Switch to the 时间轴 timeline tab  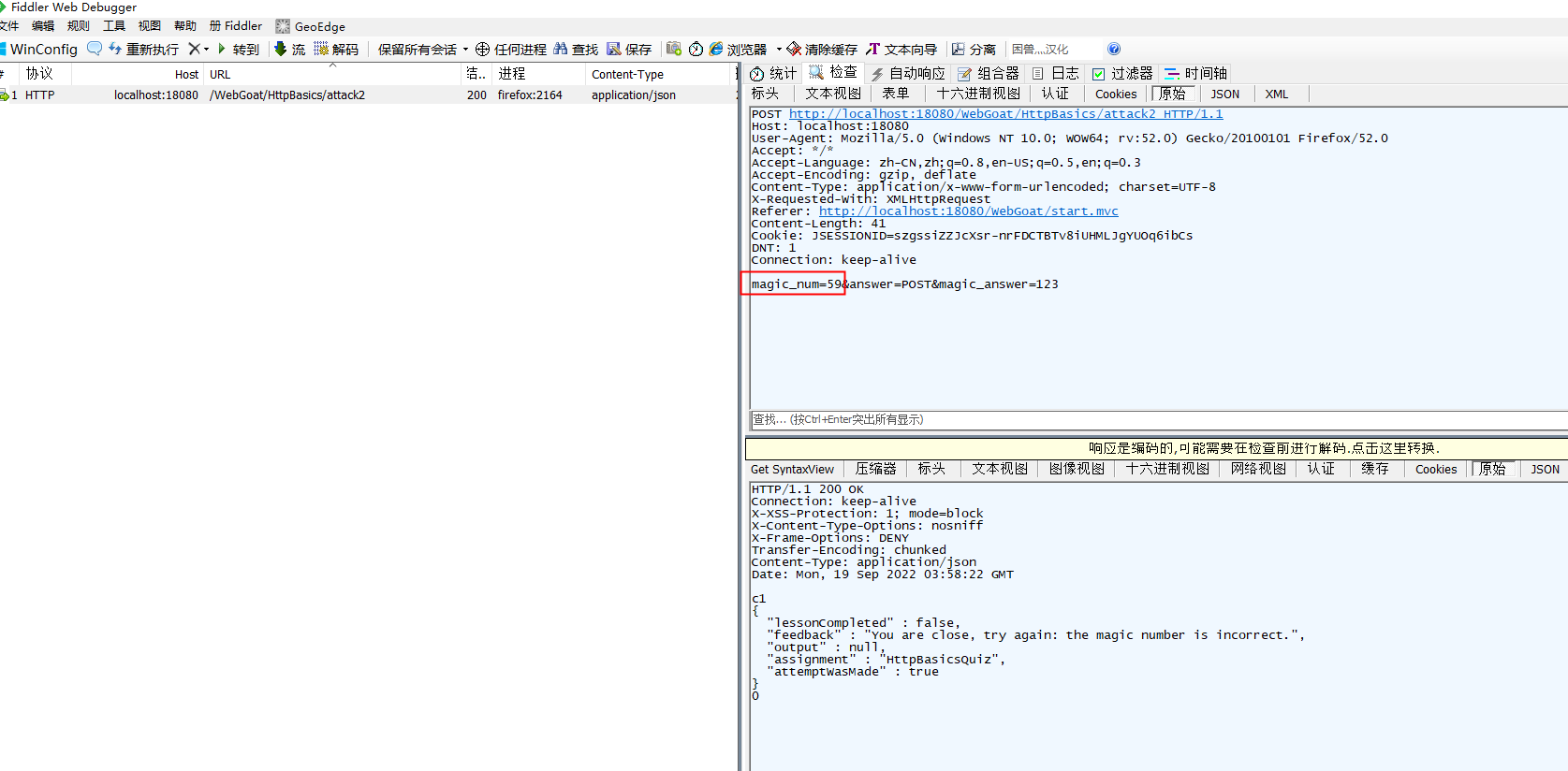coord(1195,73)
